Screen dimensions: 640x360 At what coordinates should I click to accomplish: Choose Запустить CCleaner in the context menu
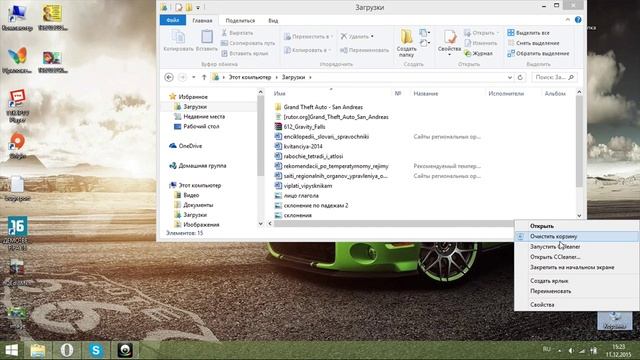555,247
